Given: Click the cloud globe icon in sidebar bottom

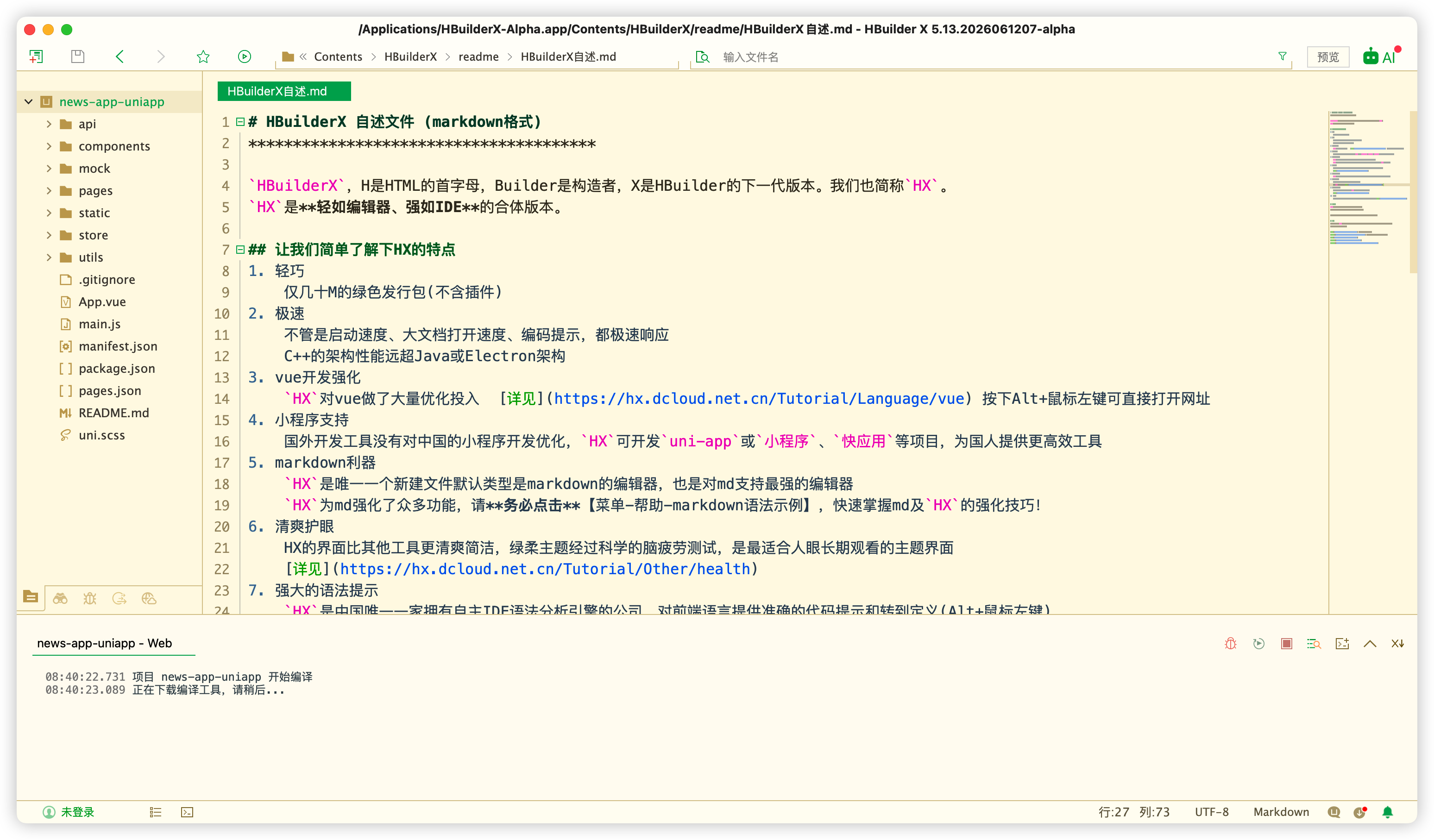Looking at the screenshot, I should (149, 598).
